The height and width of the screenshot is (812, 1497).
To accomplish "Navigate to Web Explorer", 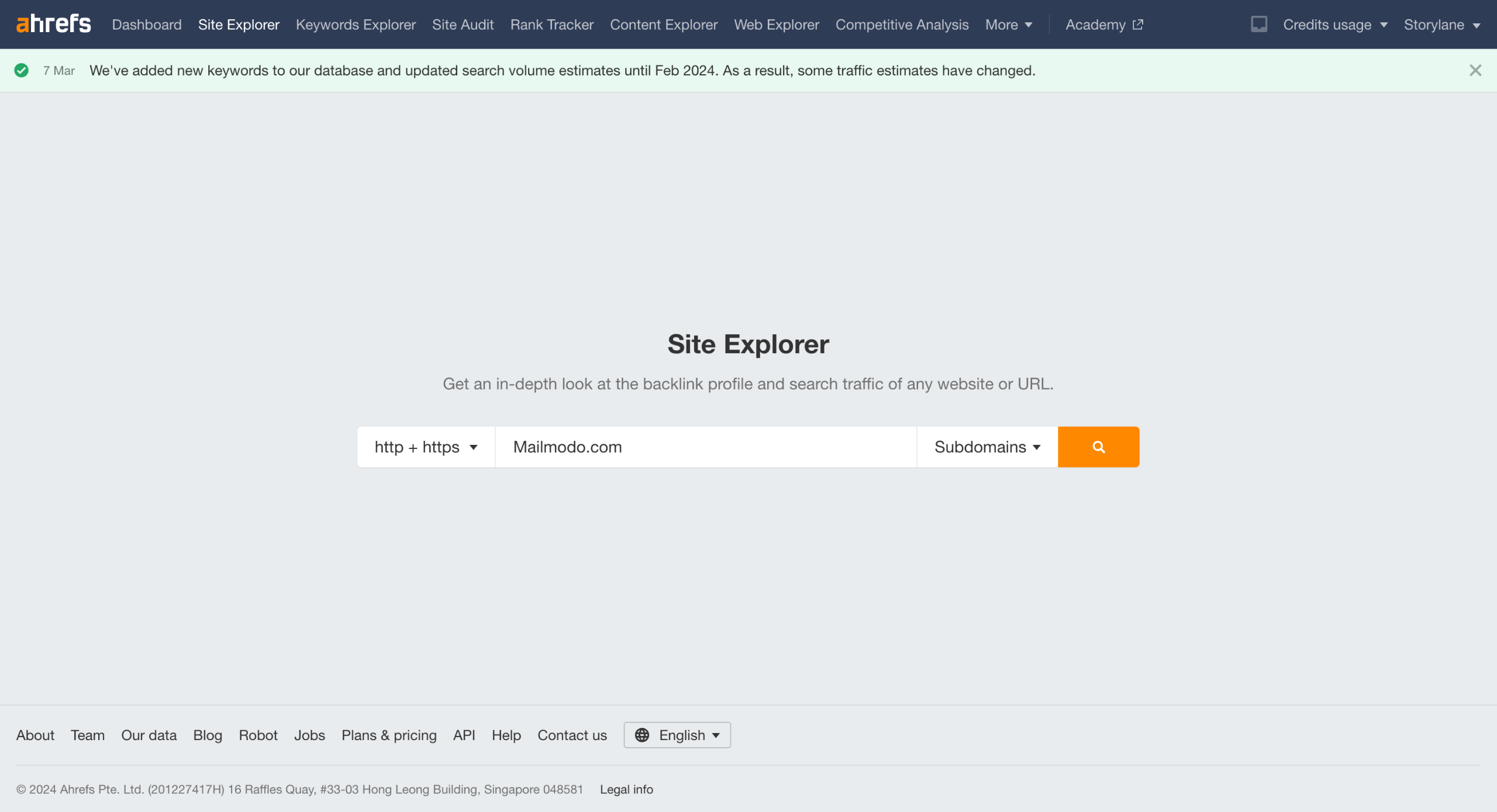I will click(777, 25).
